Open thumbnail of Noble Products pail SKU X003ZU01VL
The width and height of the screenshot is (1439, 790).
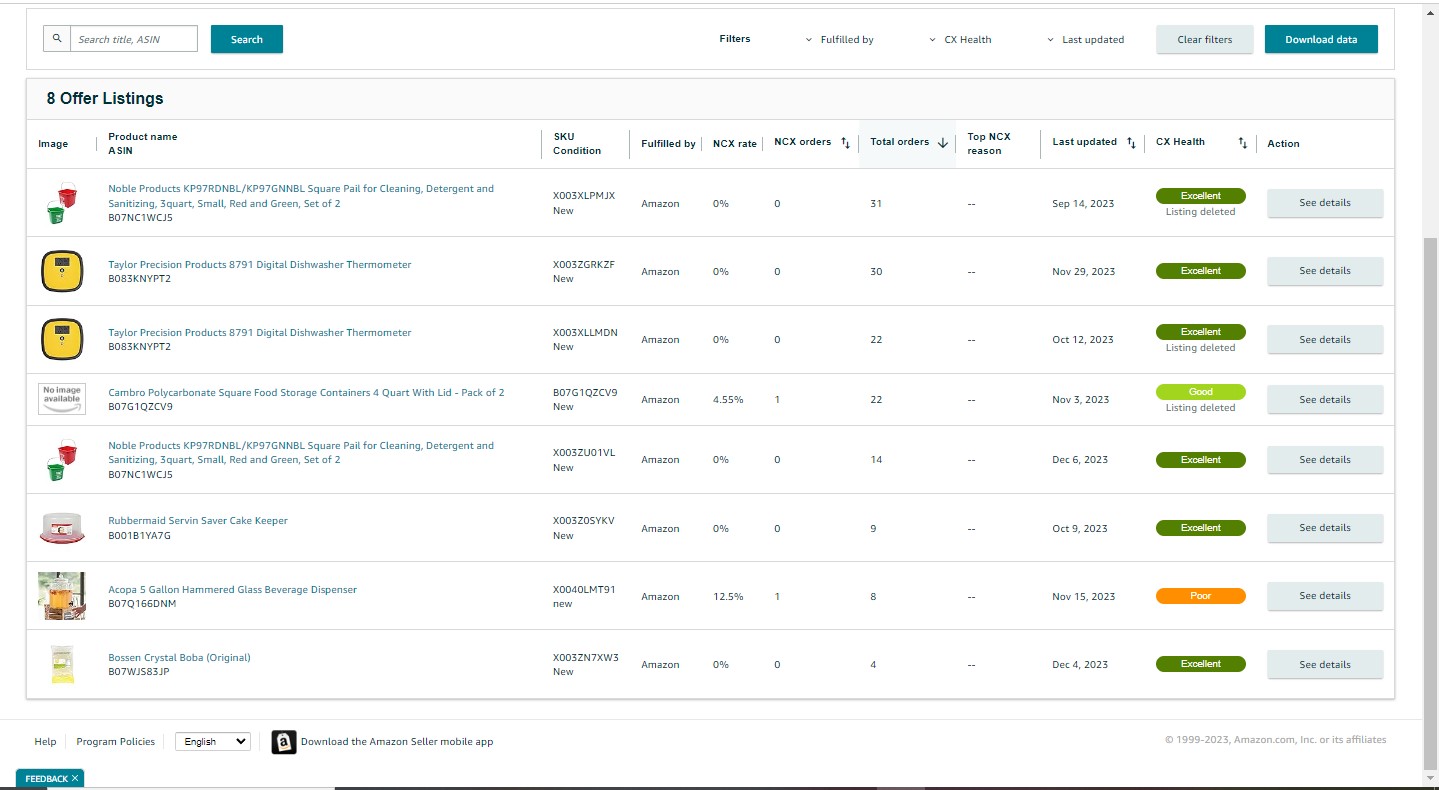point(62,460)
